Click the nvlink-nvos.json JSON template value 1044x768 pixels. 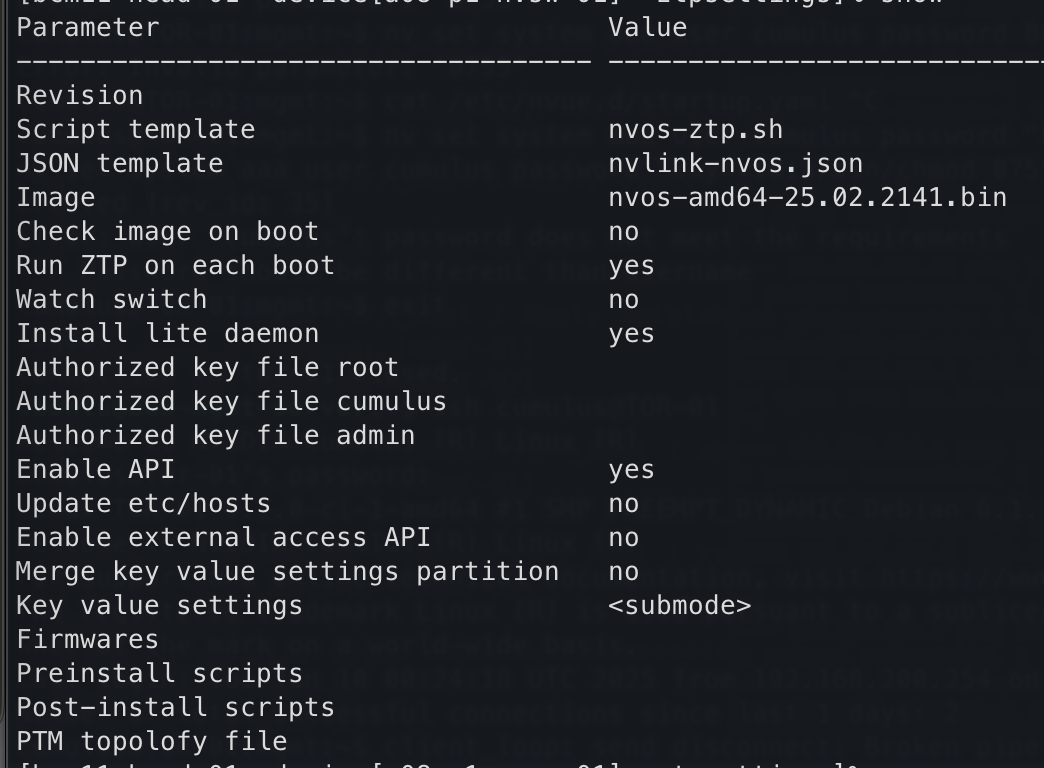735,164
